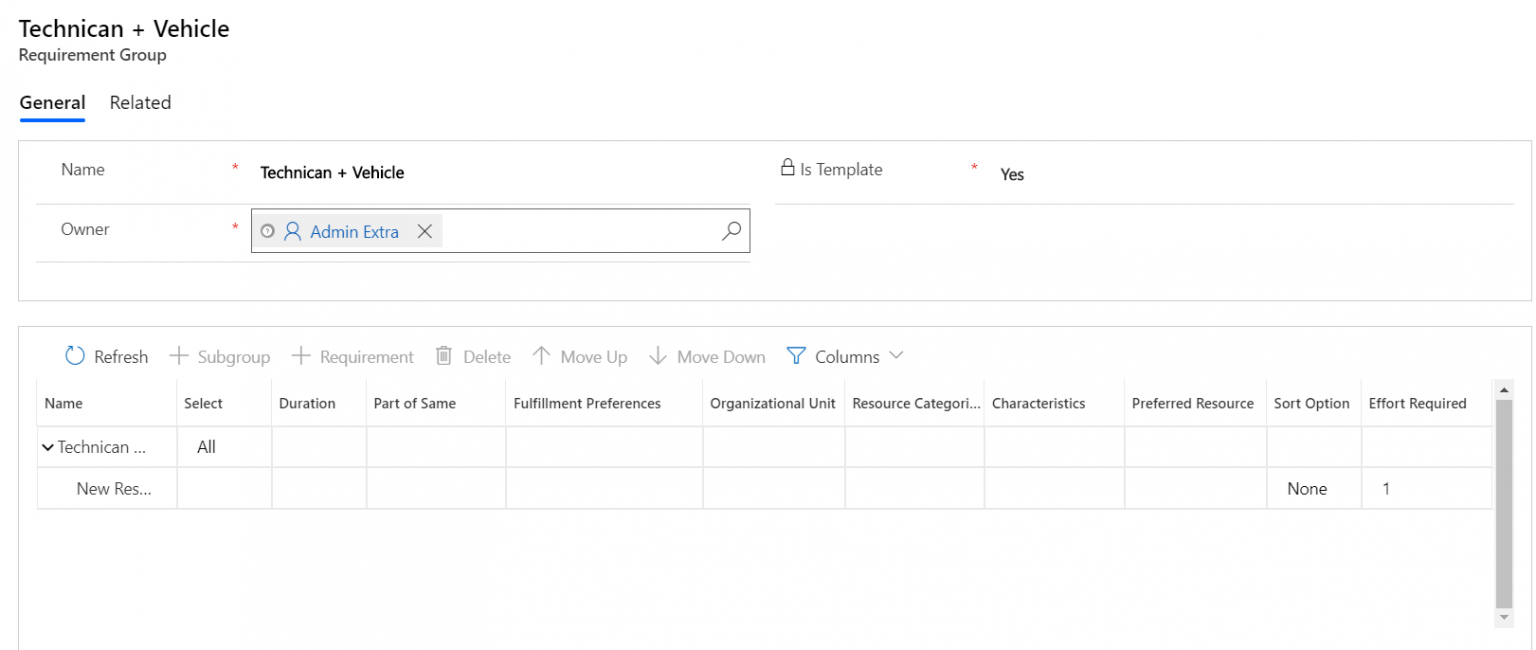This screenshot has height=650, width=1536.
Task: Click the Is Template field label
Action: tap(841, 170)
